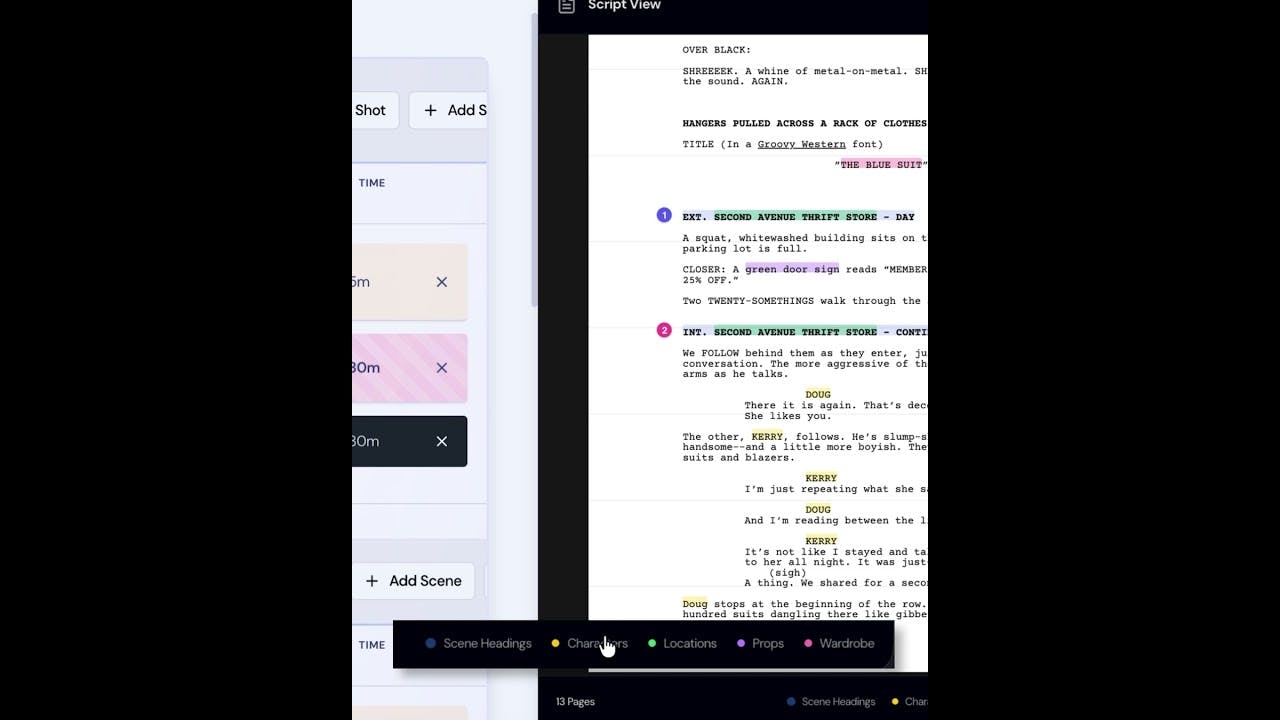Remove the dark strip with X icon
The width and height of the screenshot is (1280, 720).
click(441, 441)
